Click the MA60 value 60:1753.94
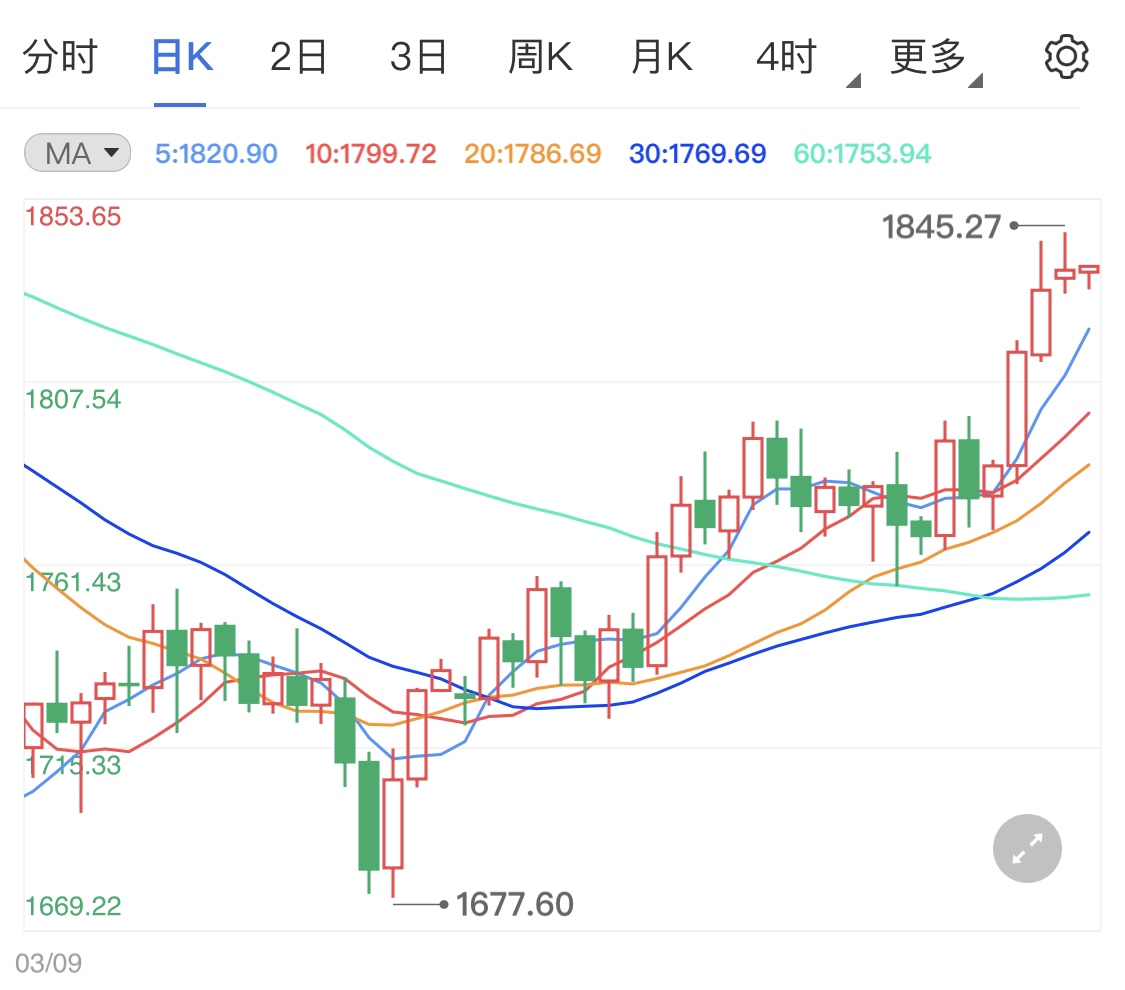The height and width of the screenshot is (990, 1125). [x=862, y=154]
